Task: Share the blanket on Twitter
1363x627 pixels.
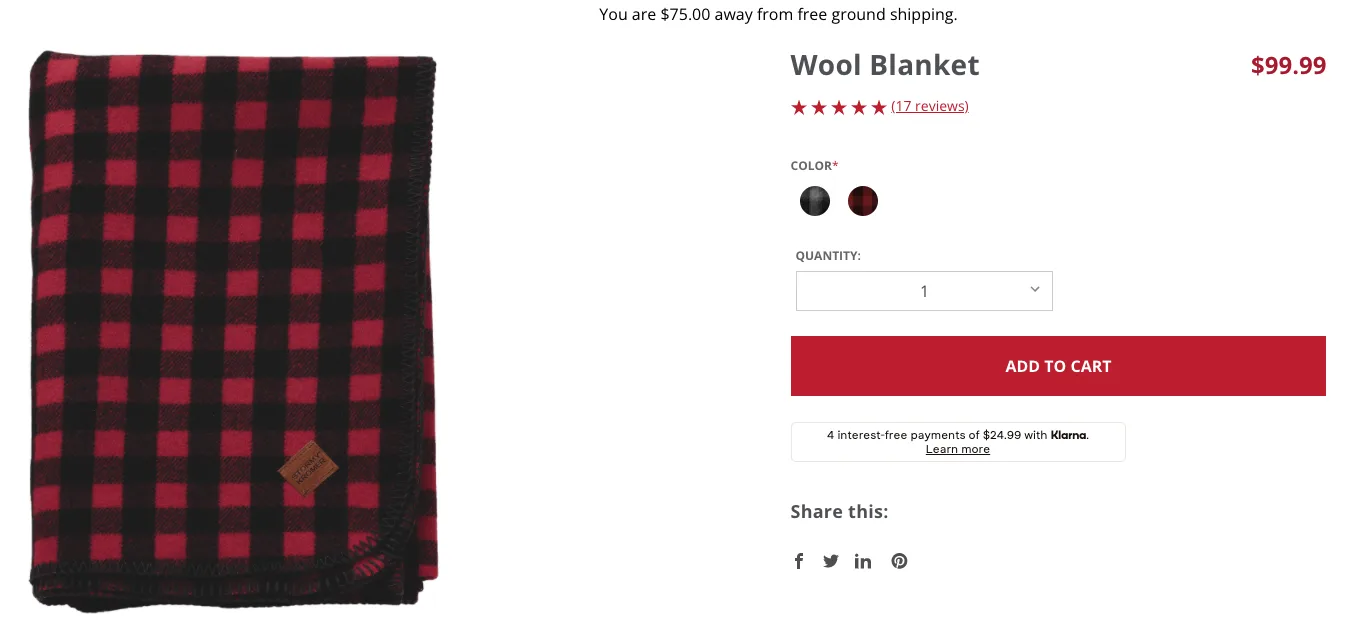Action: point(831,561)
